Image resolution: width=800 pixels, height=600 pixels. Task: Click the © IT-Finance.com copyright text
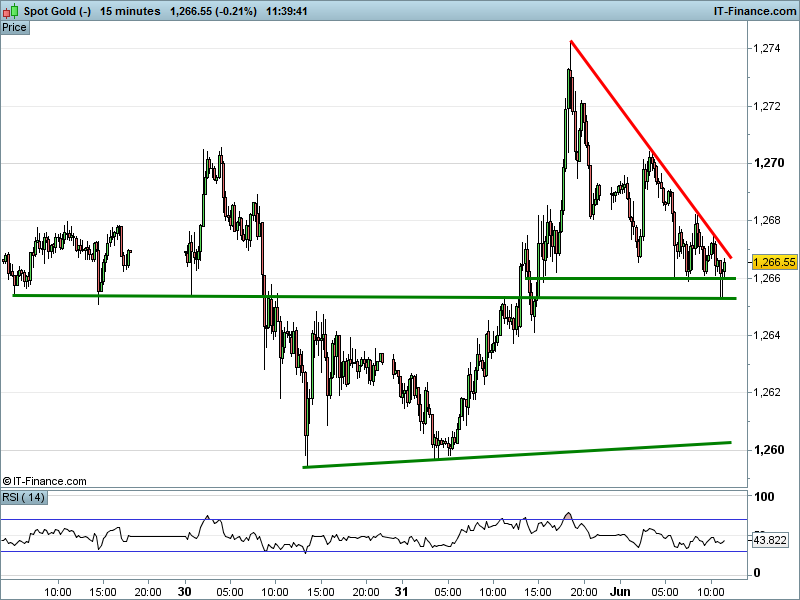[44, 481]
